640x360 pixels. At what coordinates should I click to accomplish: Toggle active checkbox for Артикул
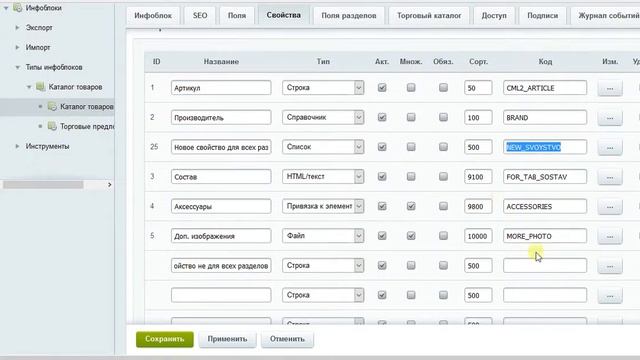(382, 87)
